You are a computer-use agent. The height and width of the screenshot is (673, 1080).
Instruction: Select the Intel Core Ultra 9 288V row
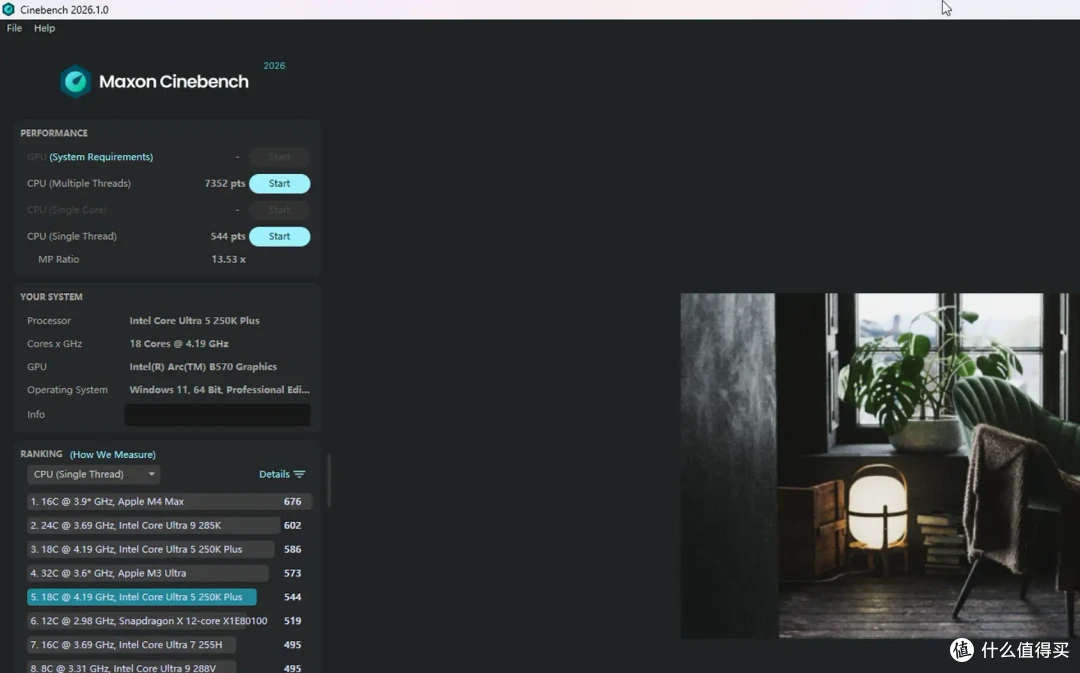(169, 667)
